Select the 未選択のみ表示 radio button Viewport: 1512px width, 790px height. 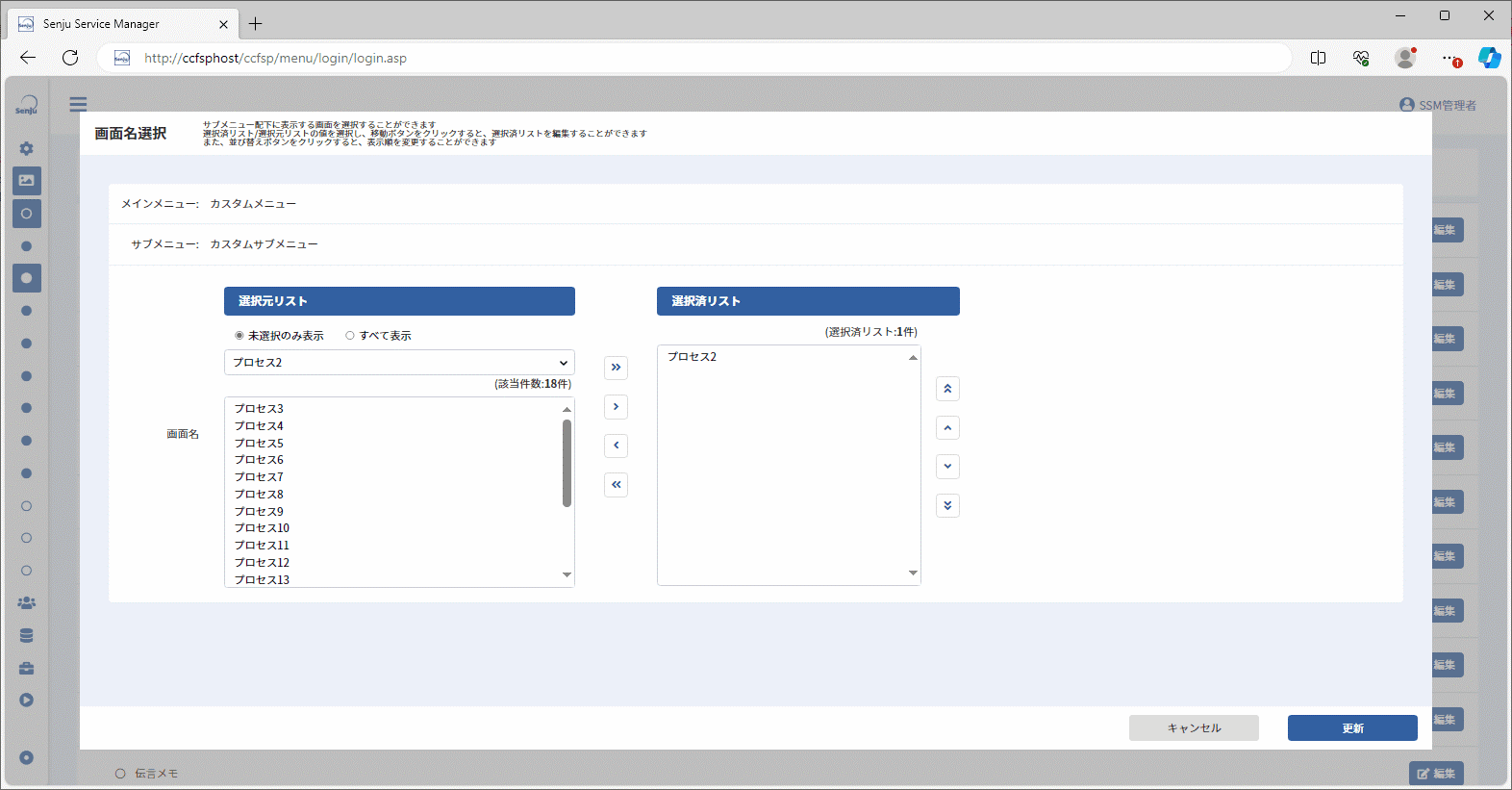coord(239,336)
